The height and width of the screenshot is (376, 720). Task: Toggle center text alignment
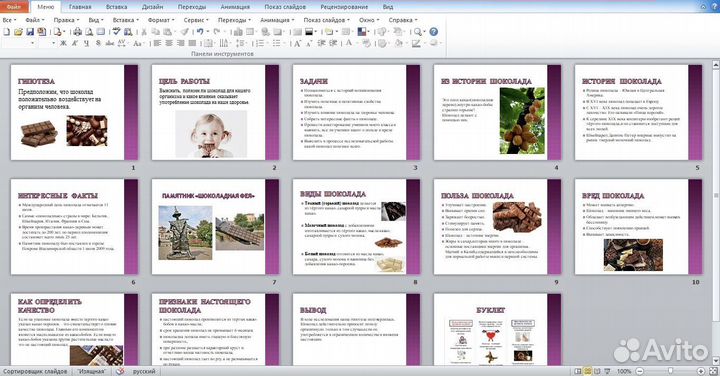[x=169, y=43]
